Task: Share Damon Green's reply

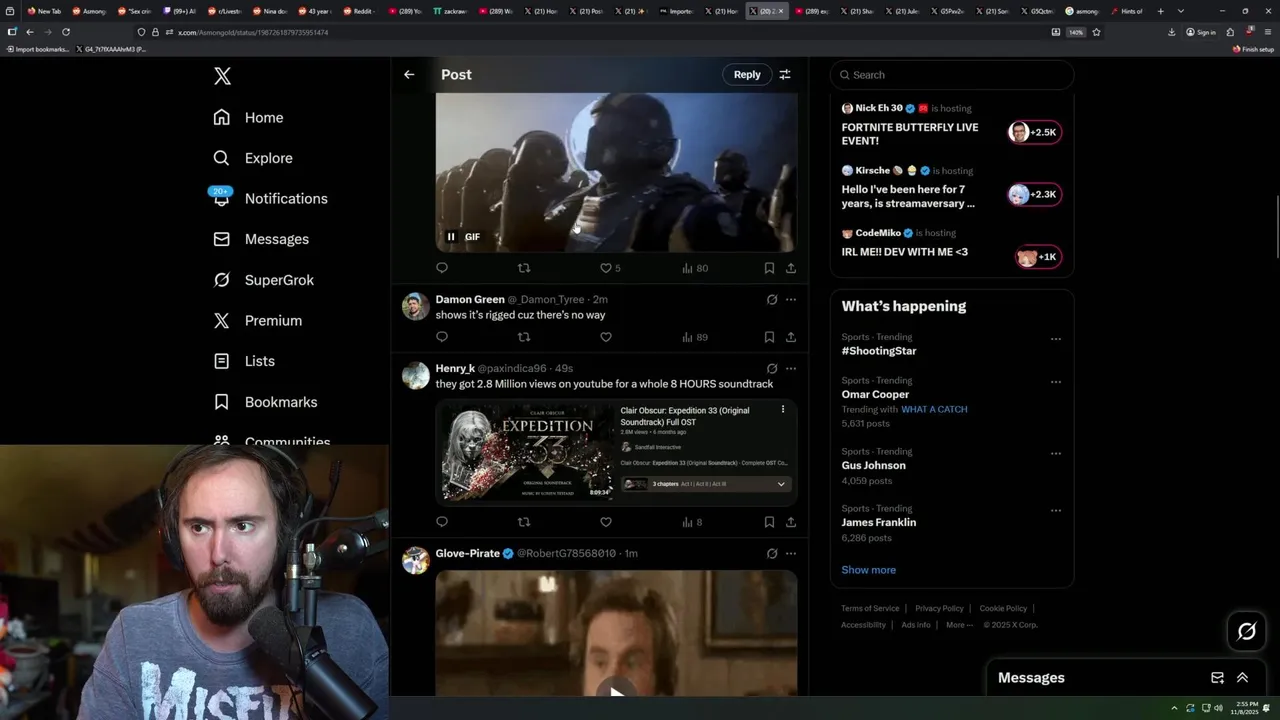Action: coord(791,337)
